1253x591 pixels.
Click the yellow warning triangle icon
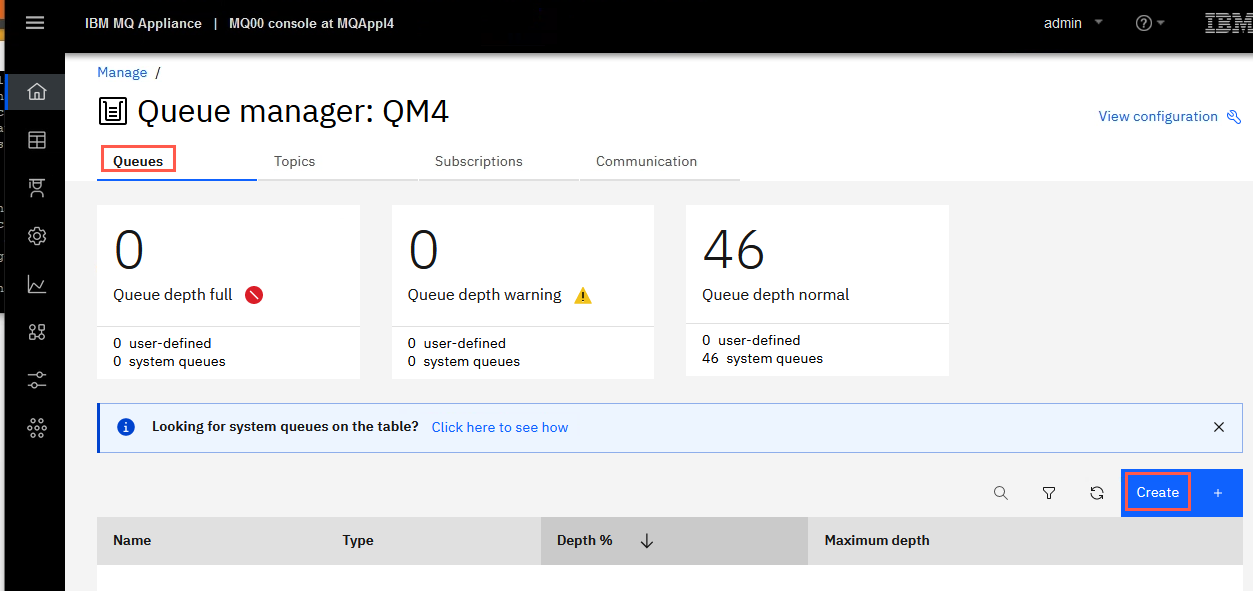pyautogui.click(x=583, y=296)
